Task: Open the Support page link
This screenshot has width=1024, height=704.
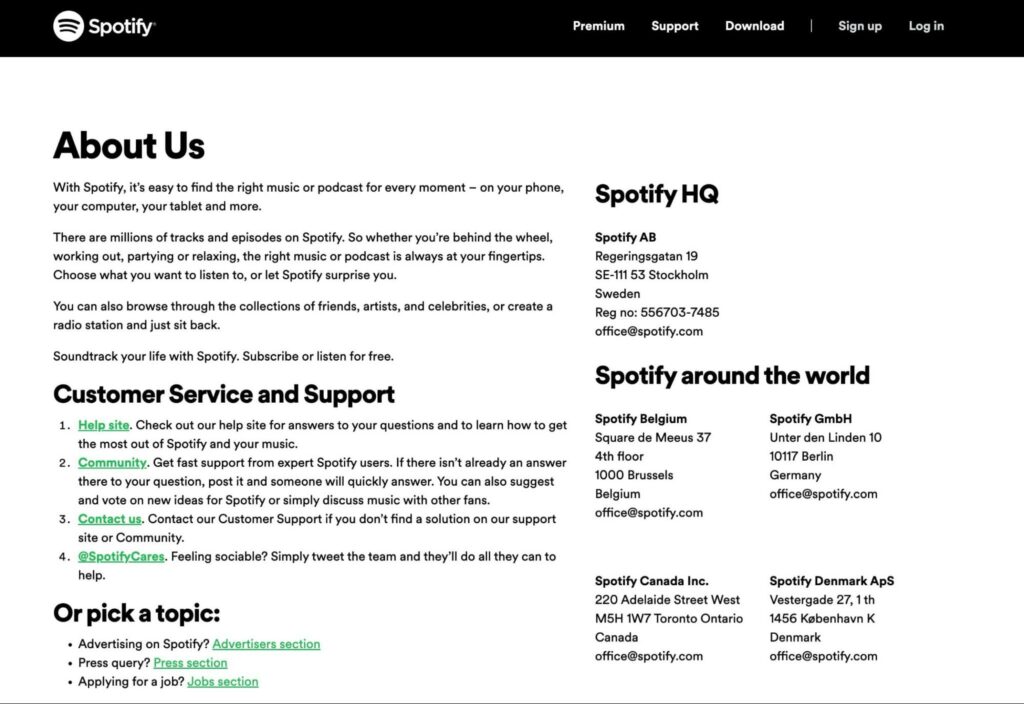Action: coord(675,26)
